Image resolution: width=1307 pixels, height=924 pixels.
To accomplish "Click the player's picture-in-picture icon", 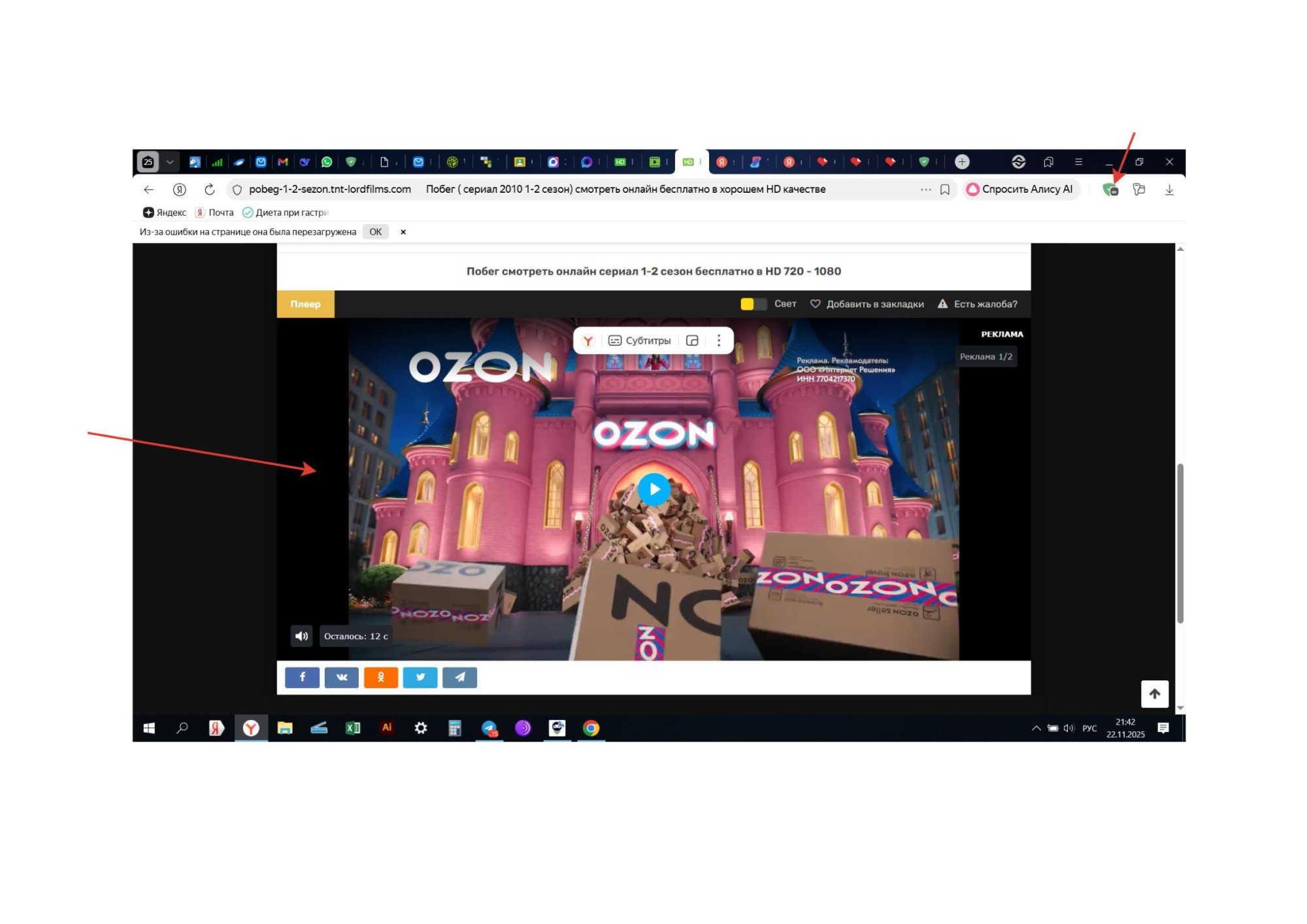I will tap(693, 340).
